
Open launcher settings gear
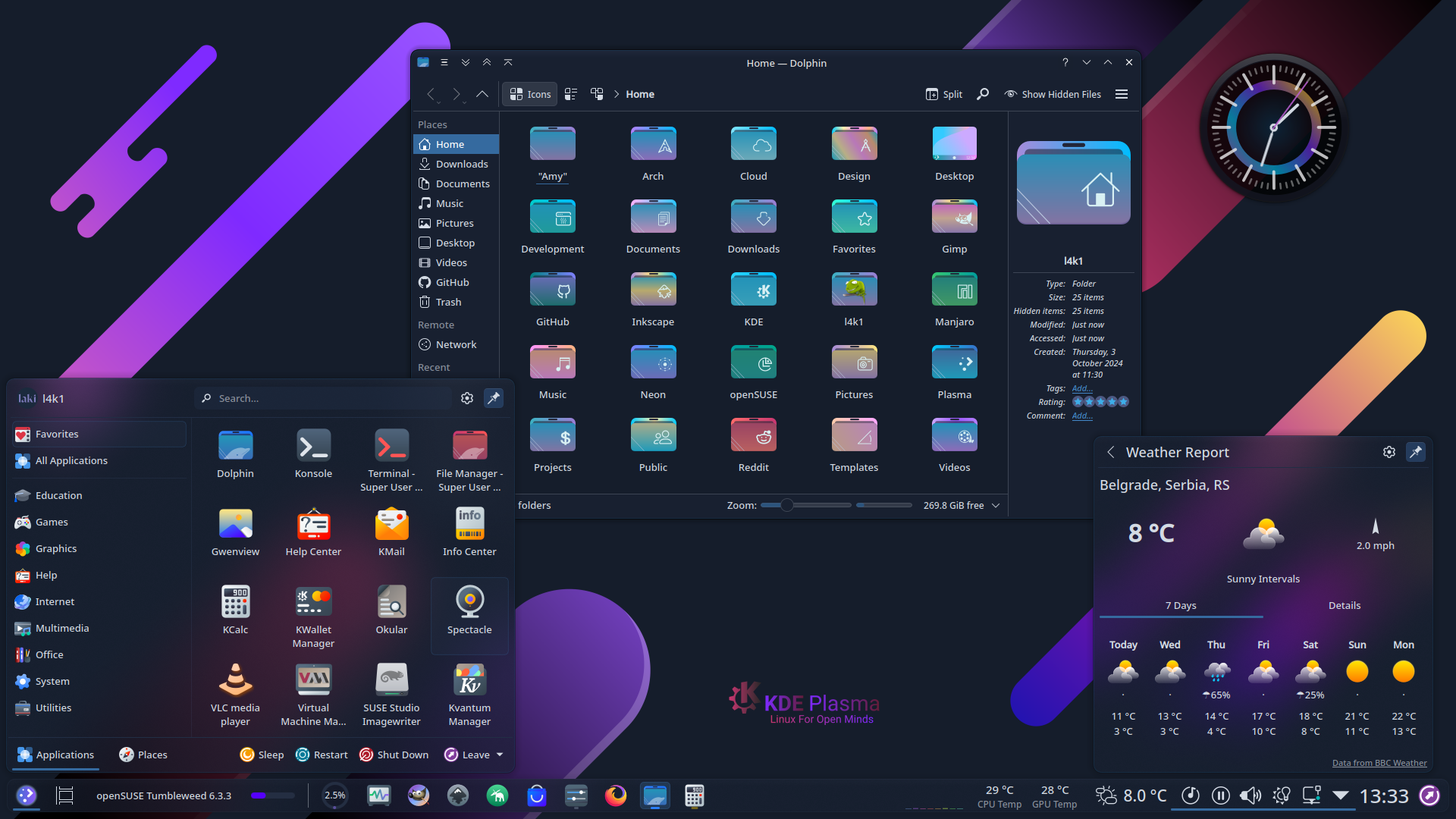[467, 398]
